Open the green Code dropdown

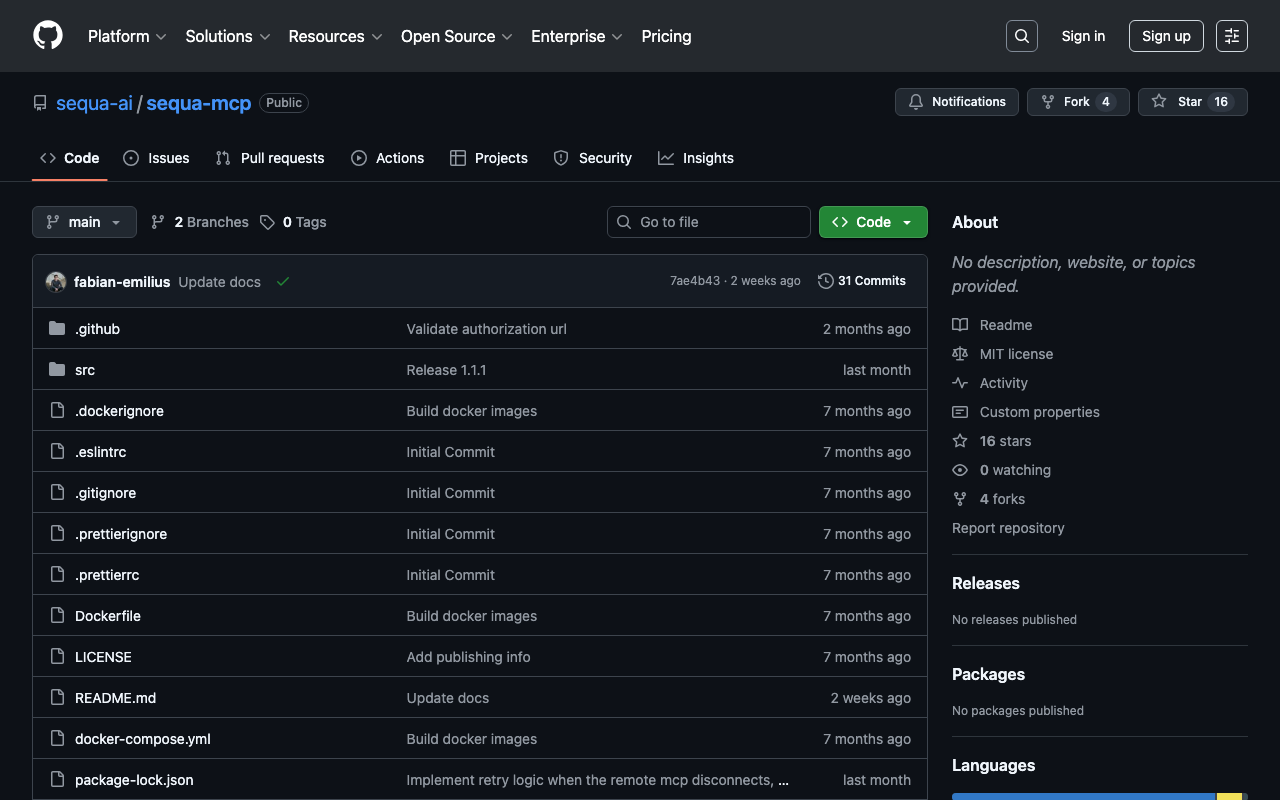pos(873,222)
